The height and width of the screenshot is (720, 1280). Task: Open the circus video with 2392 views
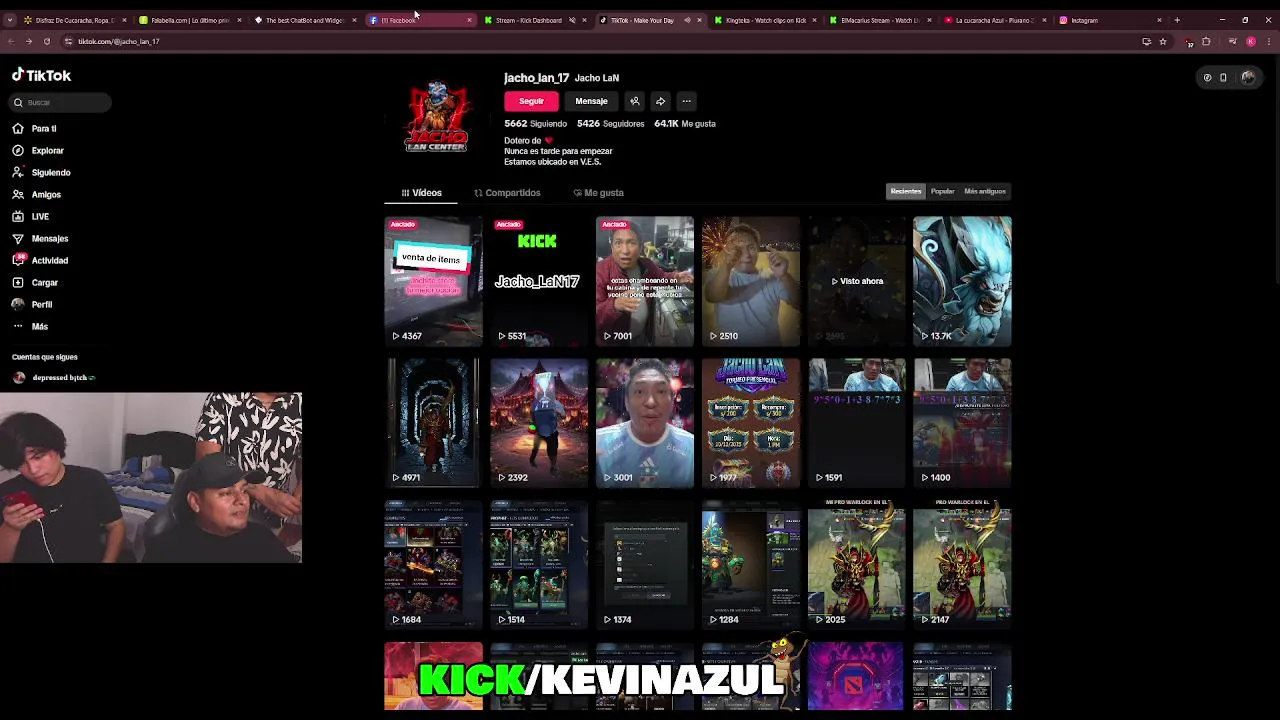[x=538, y=422]
